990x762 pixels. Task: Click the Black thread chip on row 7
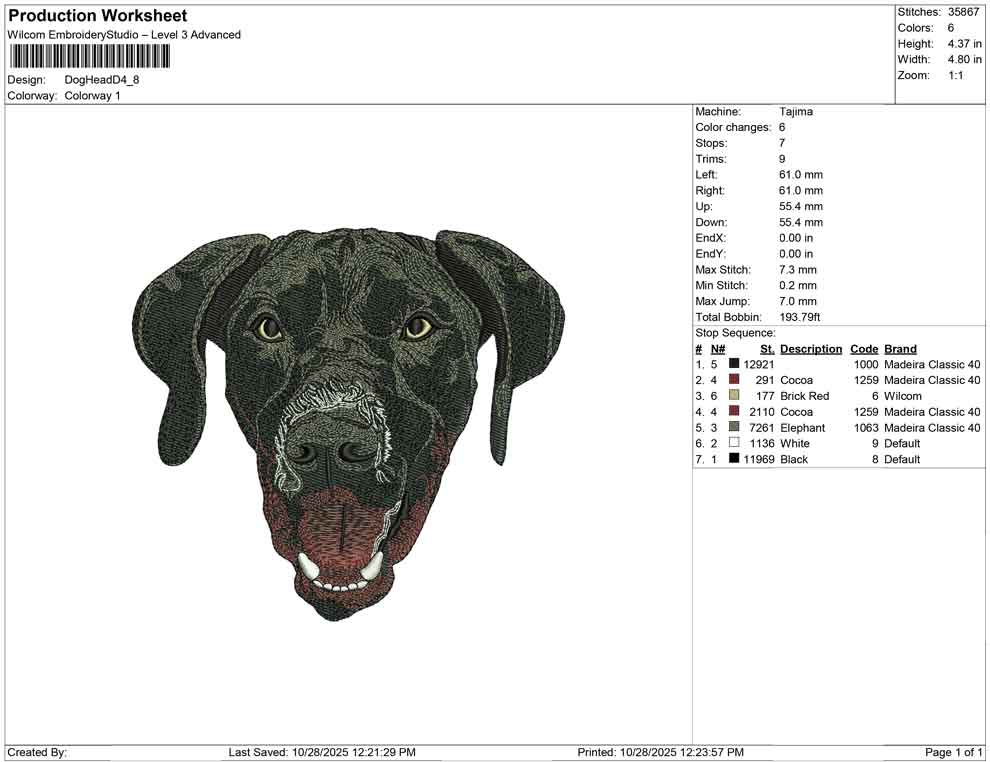click(x=732, y=459)
